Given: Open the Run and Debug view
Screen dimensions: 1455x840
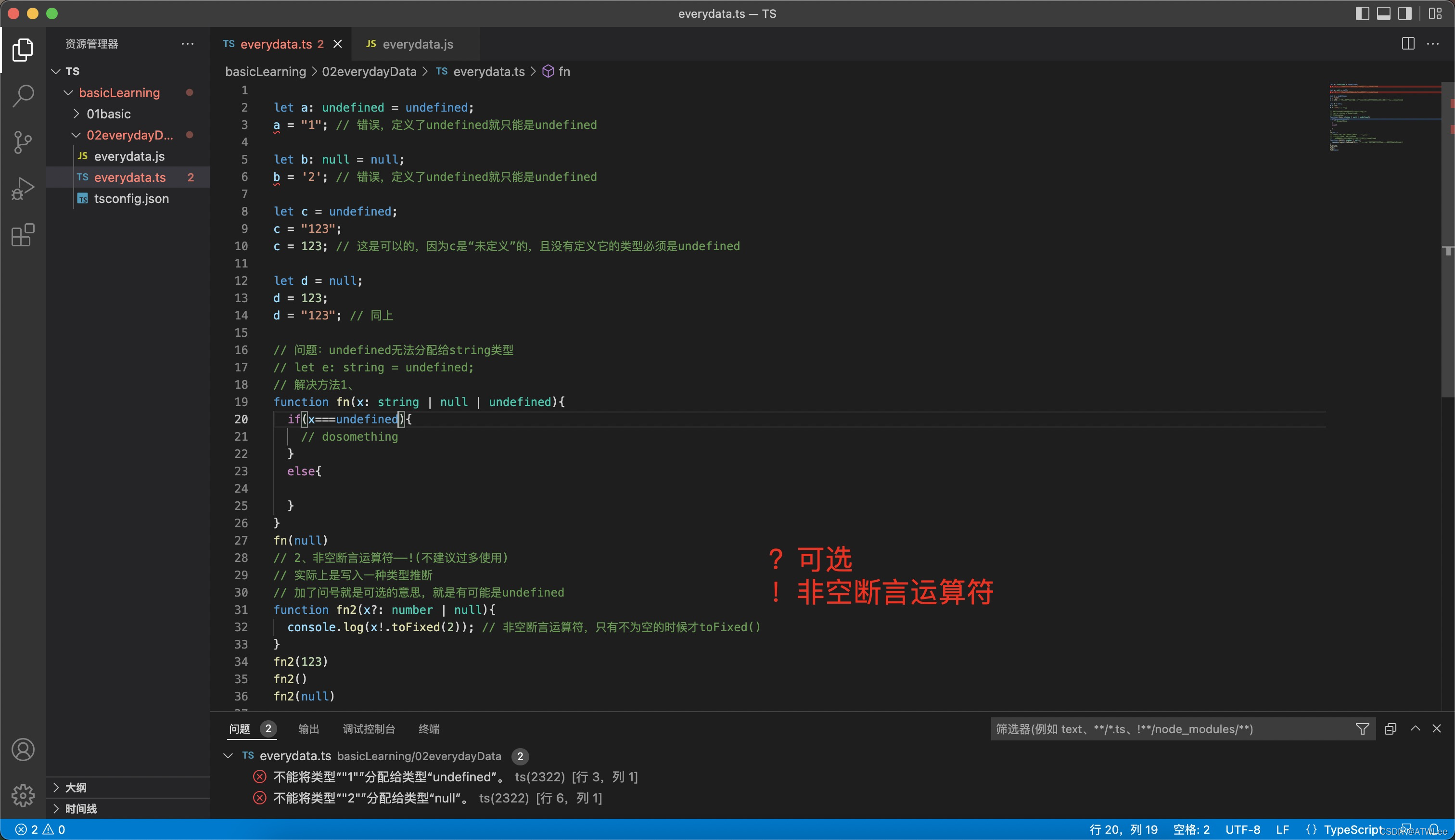Looking at the screenshot, I should pyautogui.click(x=23, y=189).
